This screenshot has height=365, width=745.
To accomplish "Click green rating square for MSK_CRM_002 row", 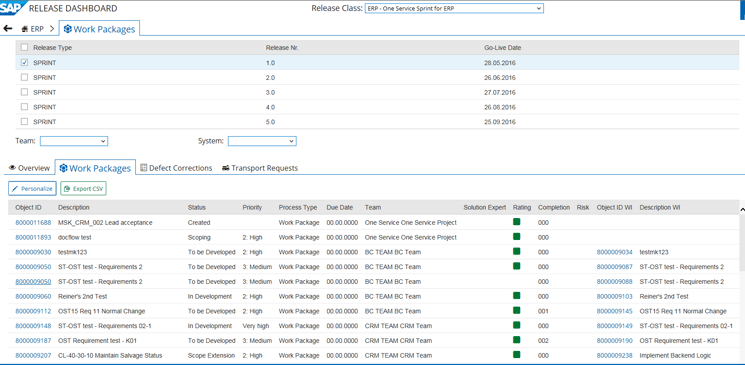I will point(516,221).
